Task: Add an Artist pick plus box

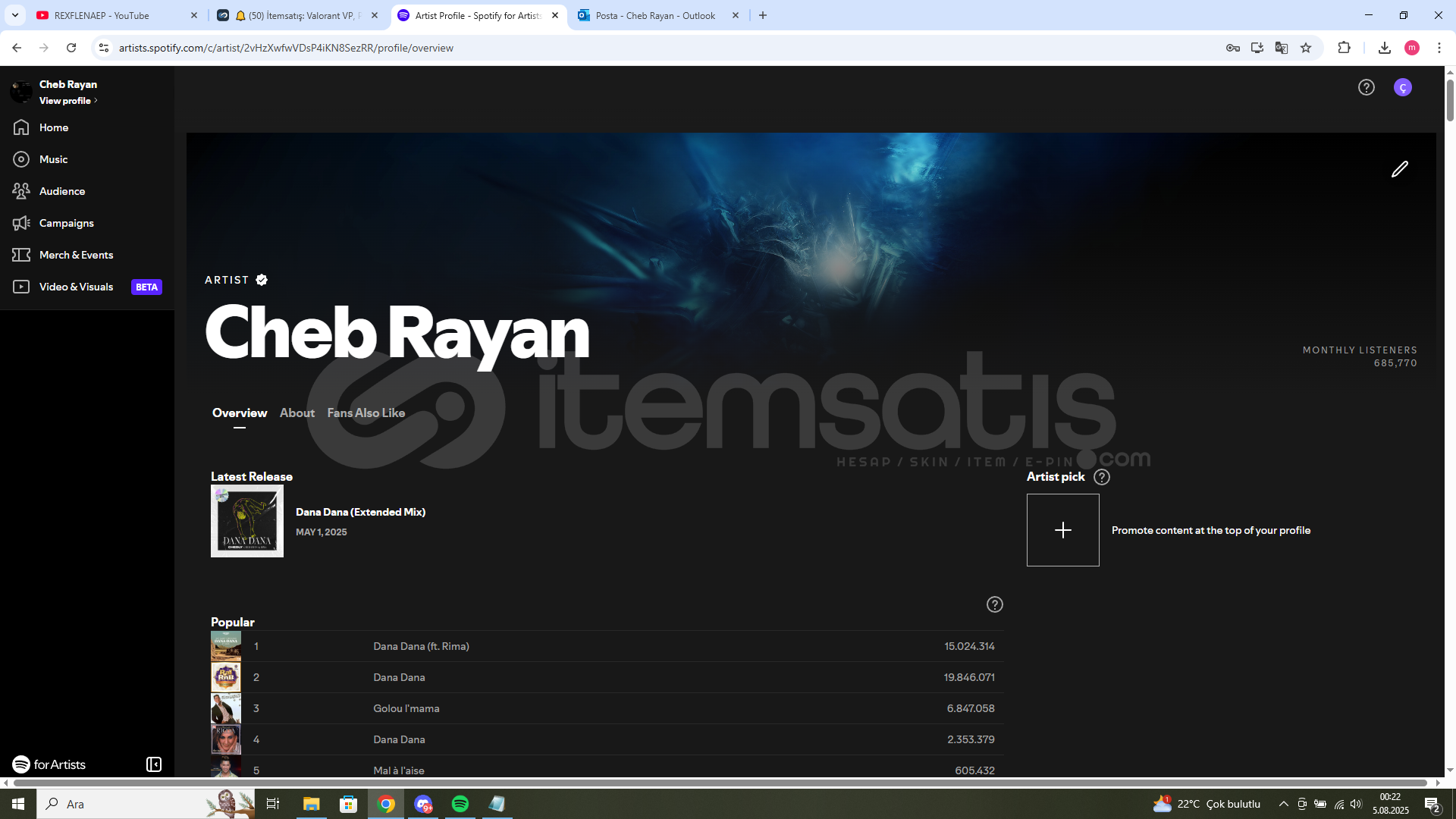Action: coord(1063,530)
